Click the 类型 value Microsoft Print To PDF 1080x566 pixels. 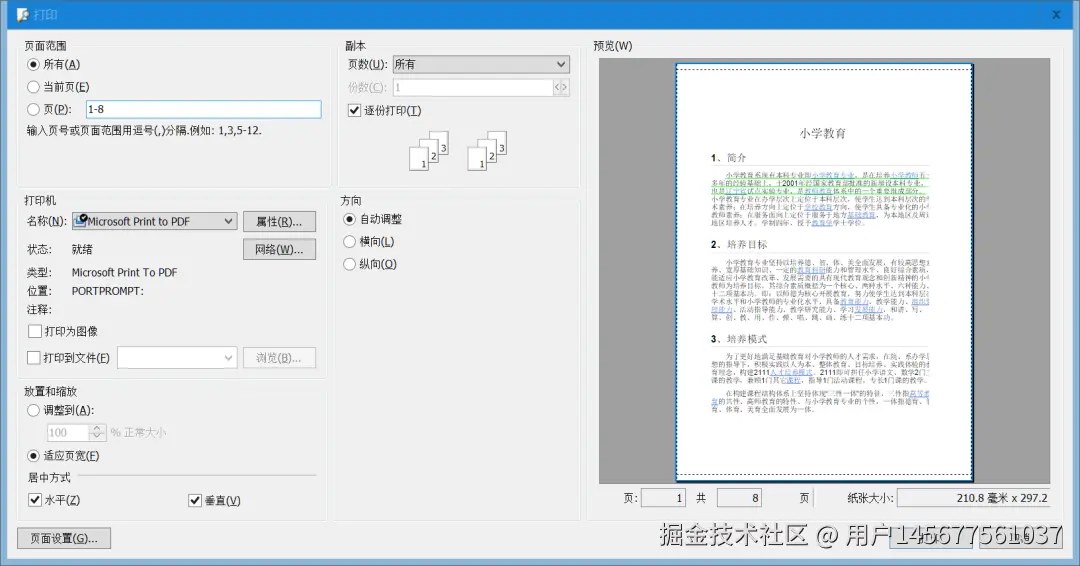coord(124,273)
